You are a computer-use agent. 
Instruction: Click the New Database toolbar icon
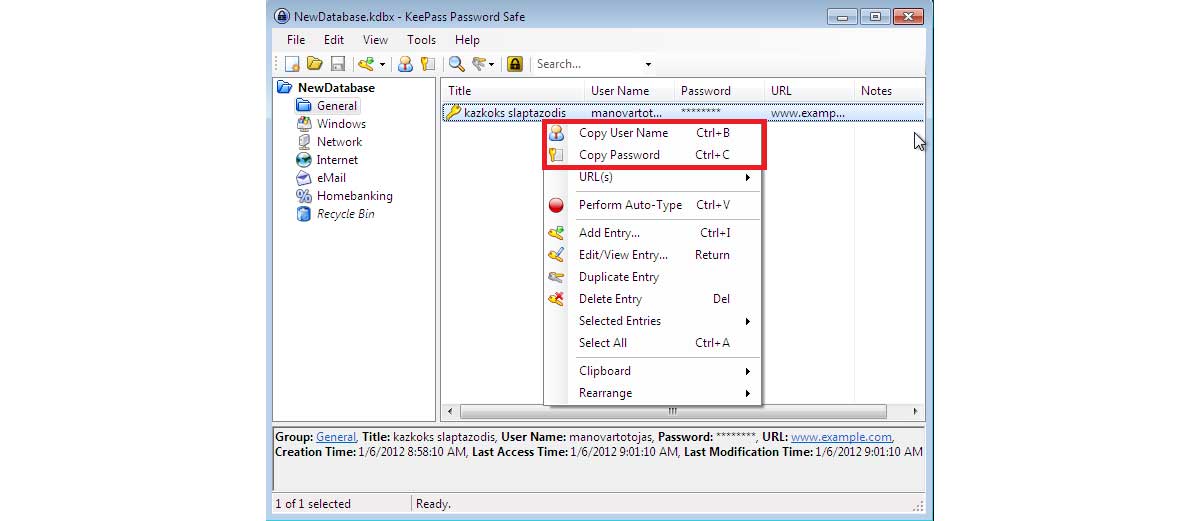pos(293,64)
